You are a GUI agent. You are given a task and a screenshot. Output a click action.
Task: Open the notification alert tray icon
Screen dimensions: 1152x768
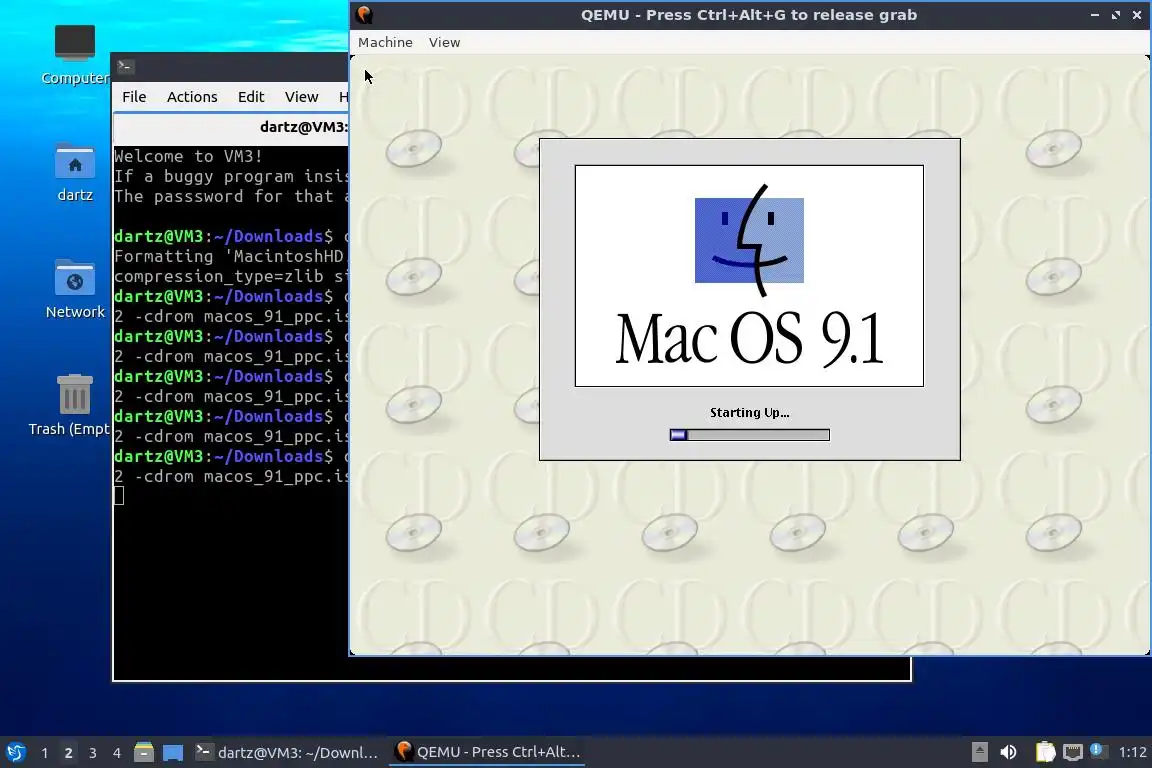1097,750
